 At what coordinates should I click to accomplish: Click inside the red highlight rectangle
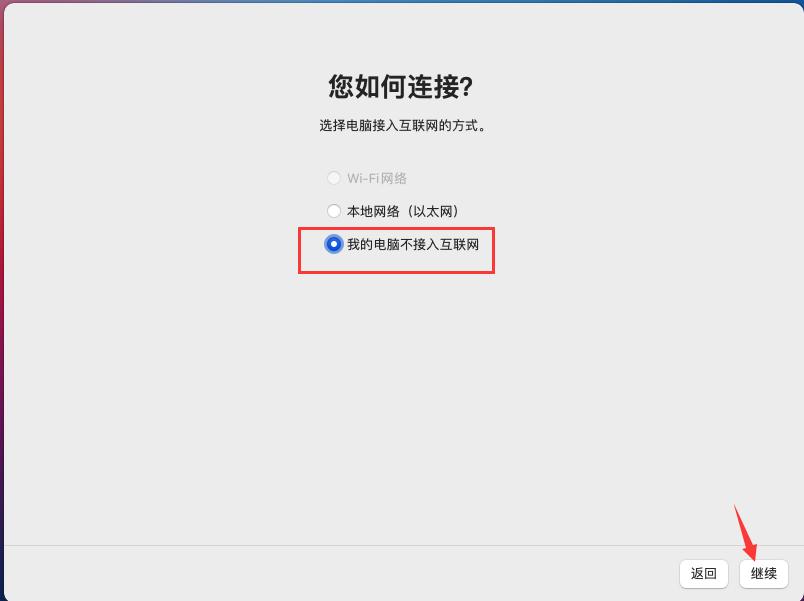tap(396, 249)
